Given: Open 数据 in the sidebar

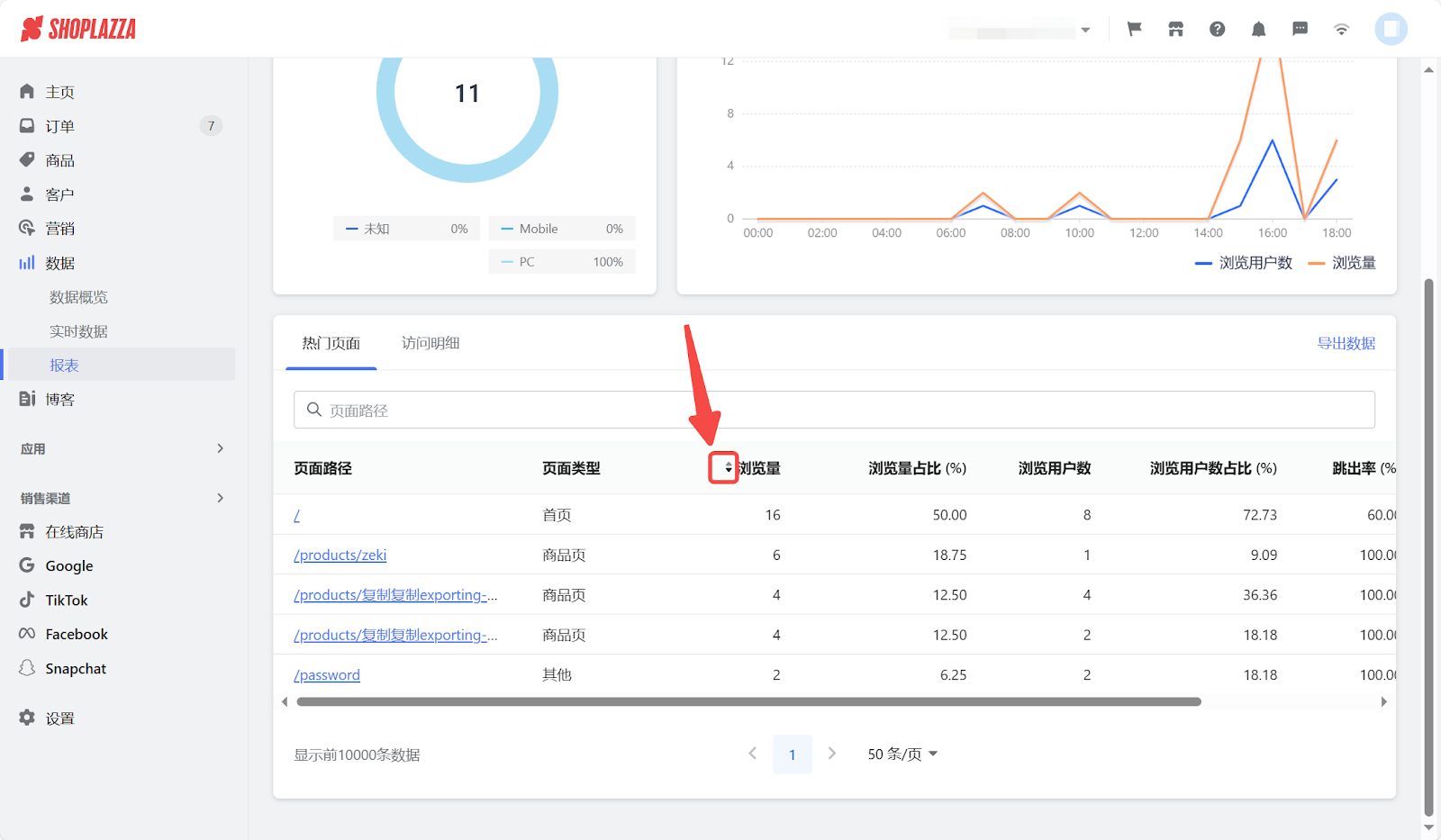Looking at the screenshot, I should coord(59,263).
